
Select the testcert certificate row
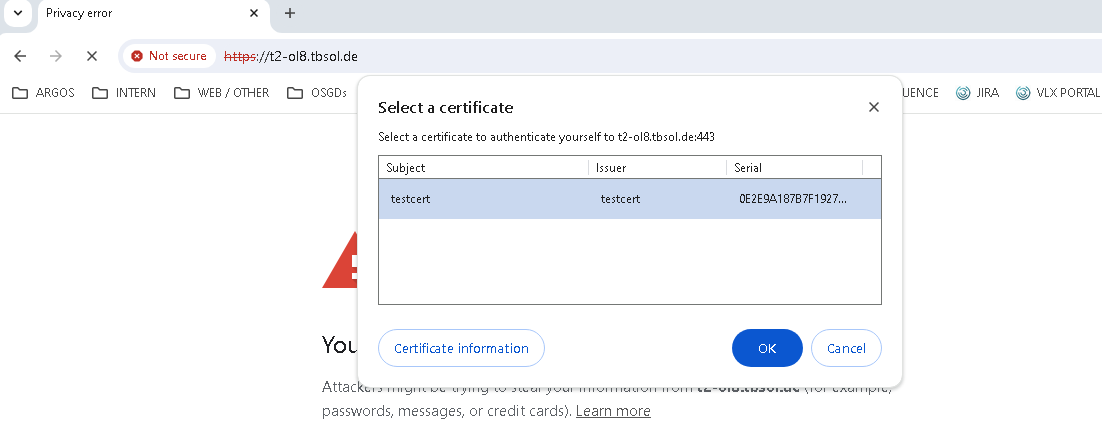629,199
